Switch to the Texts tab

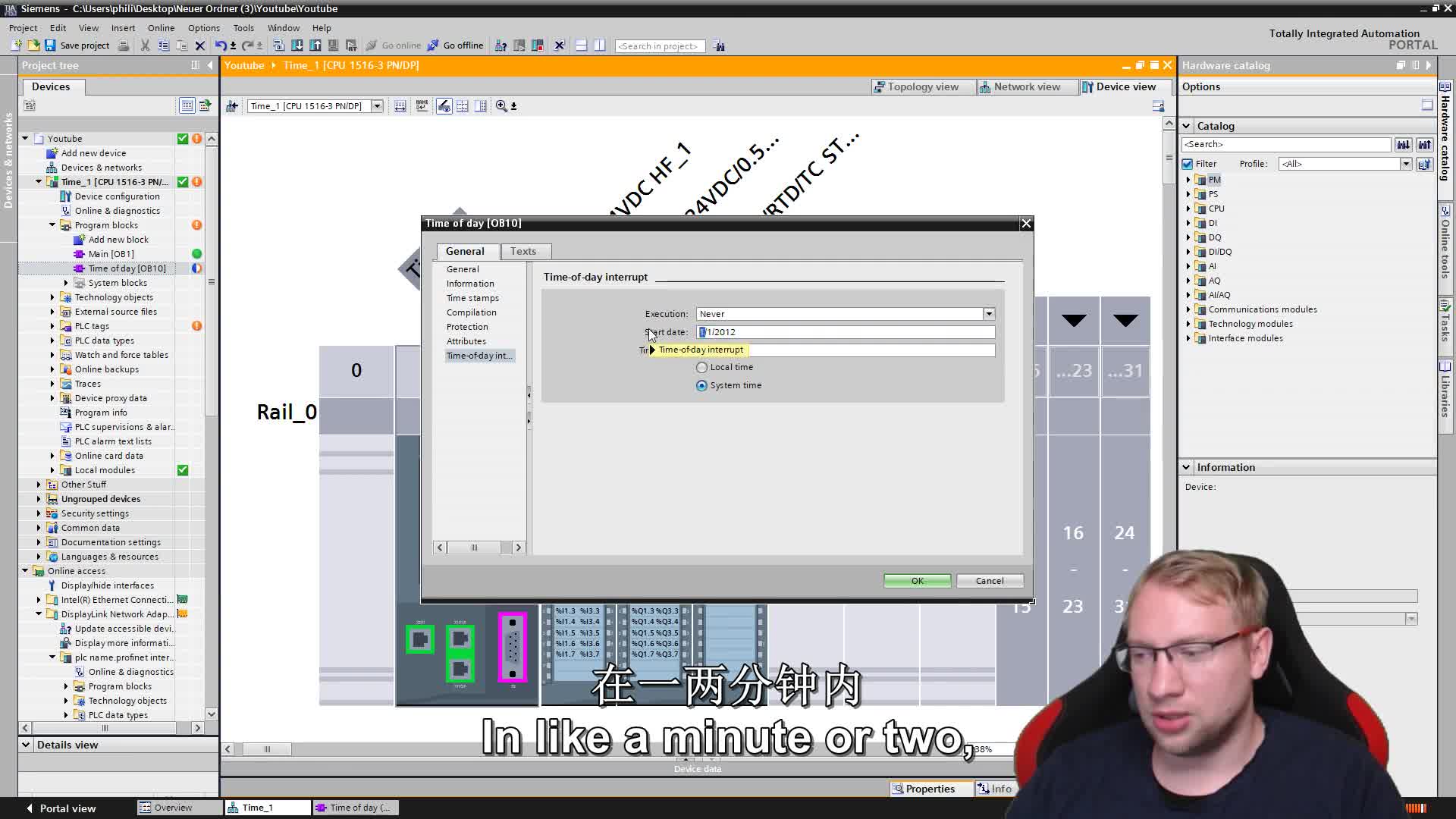tap(522, 251)
